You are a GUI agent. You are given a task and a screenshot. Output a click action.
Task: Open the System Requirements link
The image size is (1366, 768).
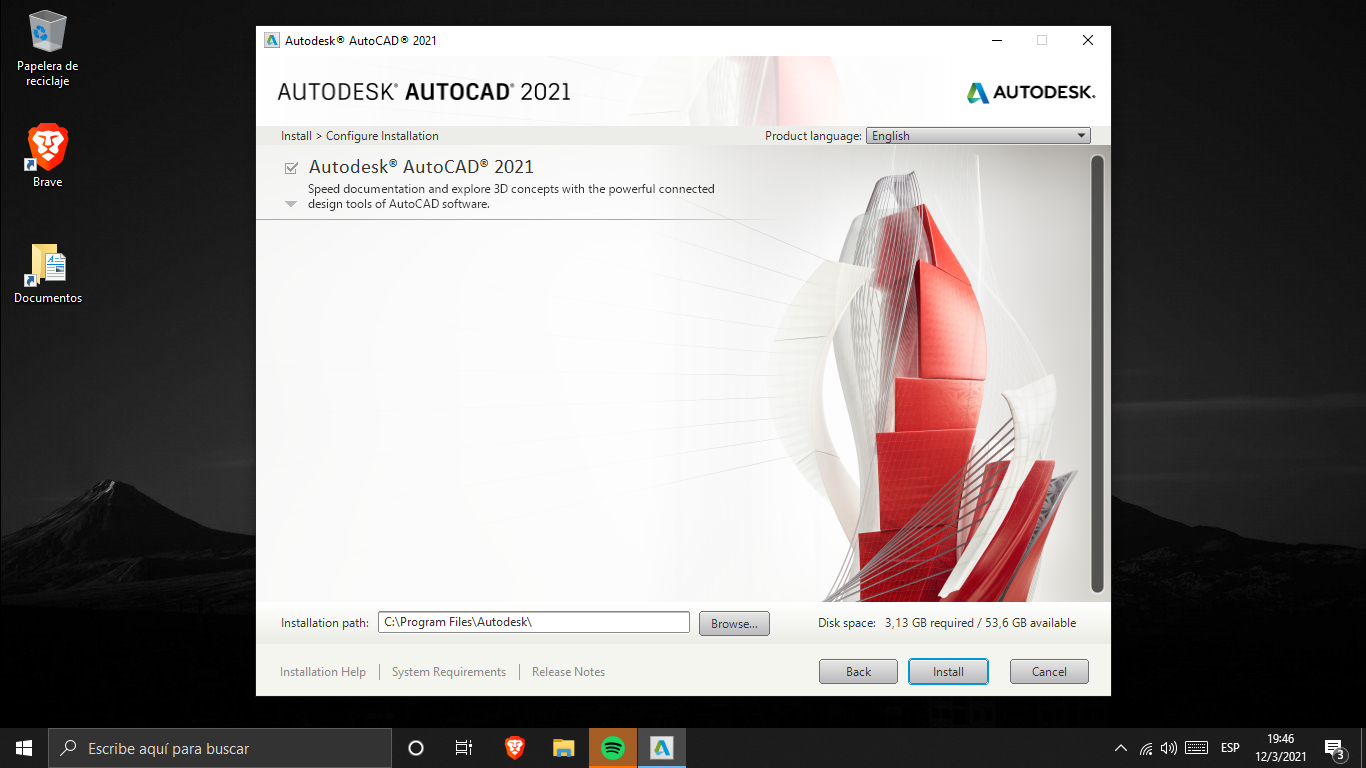tap(449, 672)
